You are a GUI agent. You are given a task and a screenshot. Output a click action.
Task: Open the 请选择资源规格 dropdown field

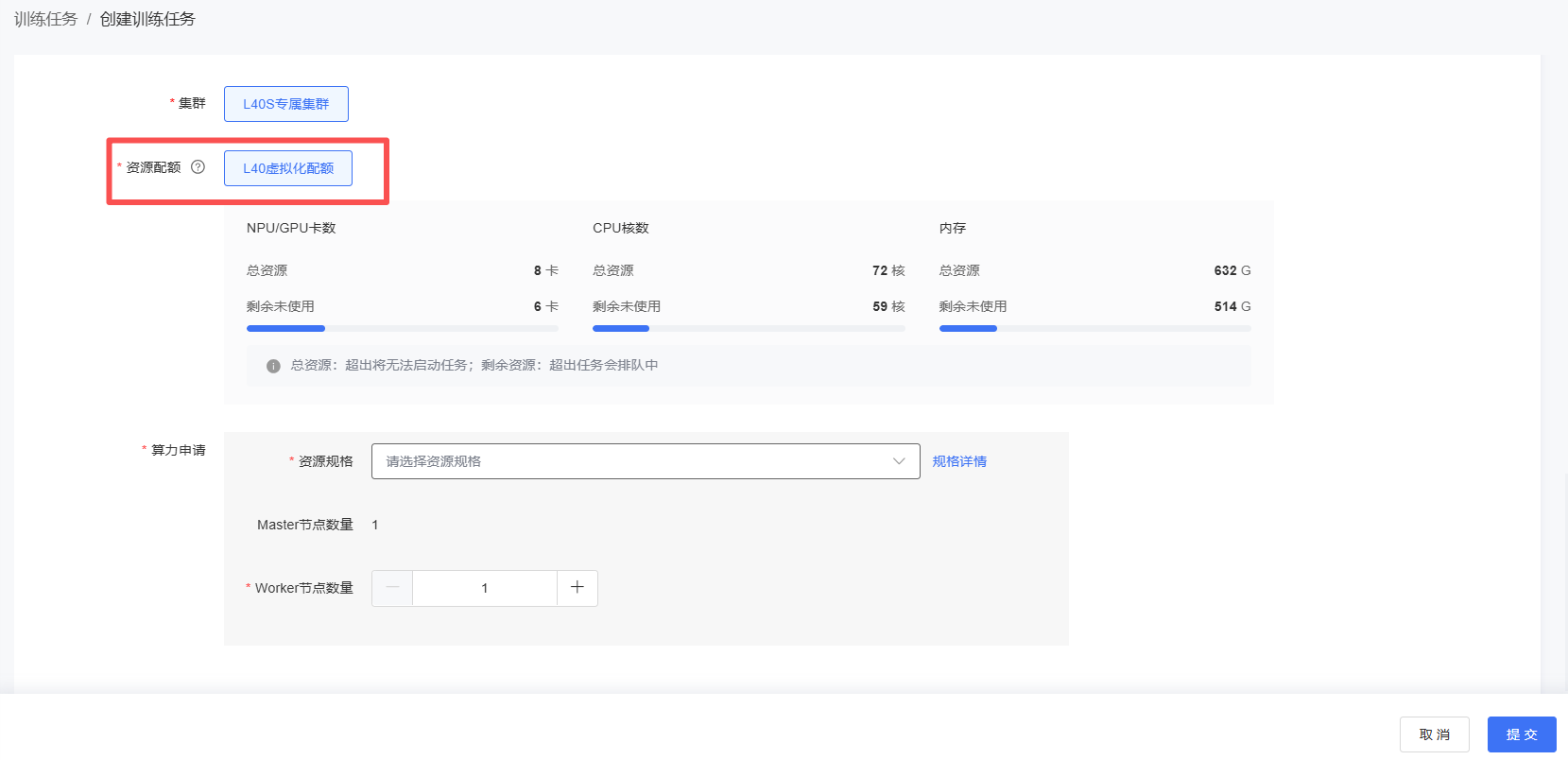(633, 461)
